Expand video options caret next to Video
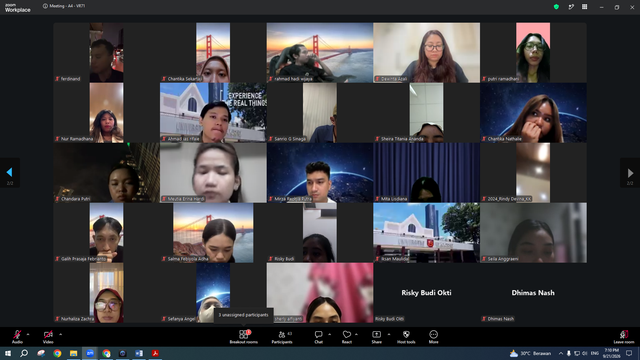Screen dimensions: 640x360 [x=60, y=334]
